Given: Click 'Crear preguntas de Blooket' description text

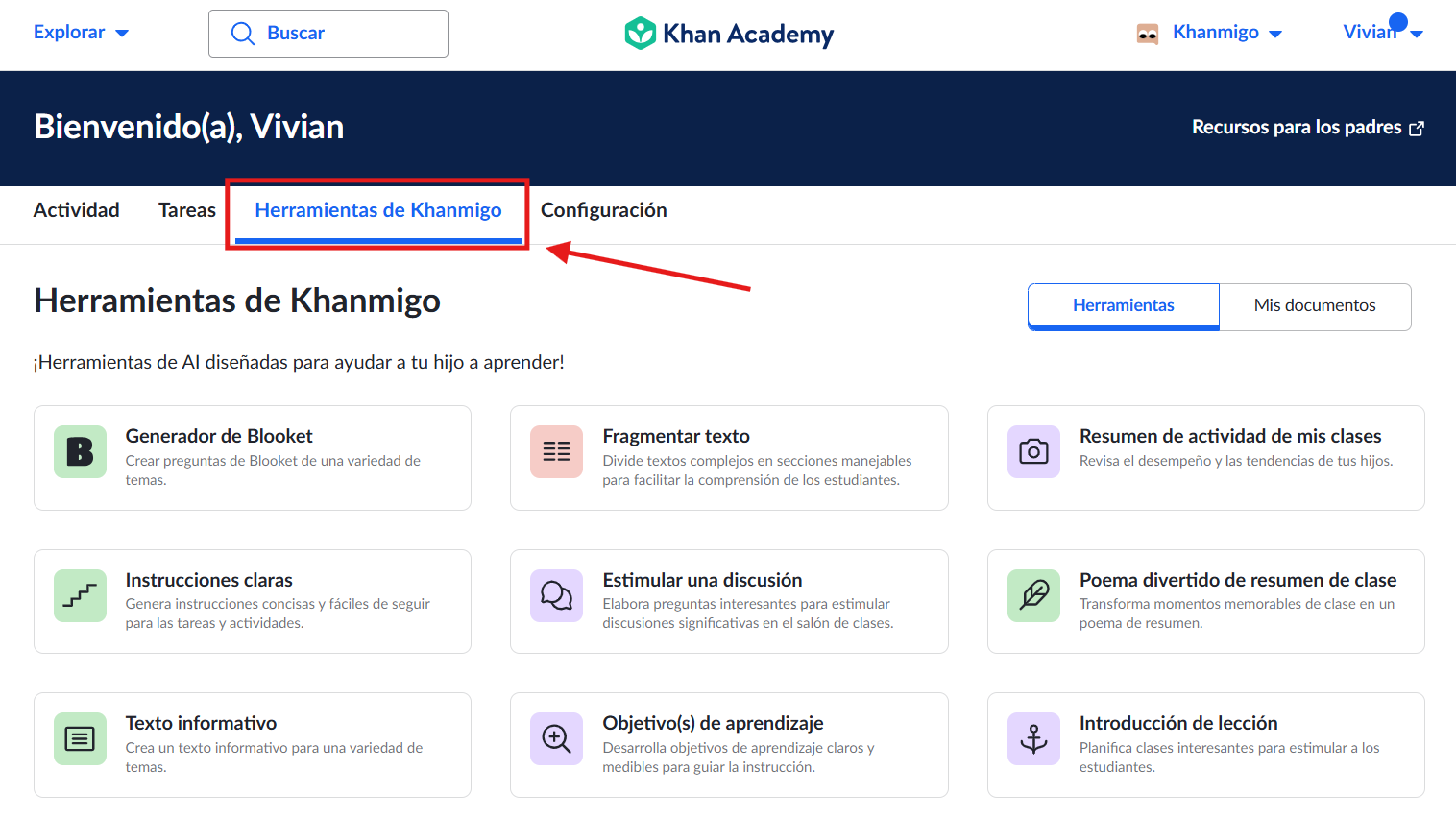Looking at the screenshot, I should 273,470.
